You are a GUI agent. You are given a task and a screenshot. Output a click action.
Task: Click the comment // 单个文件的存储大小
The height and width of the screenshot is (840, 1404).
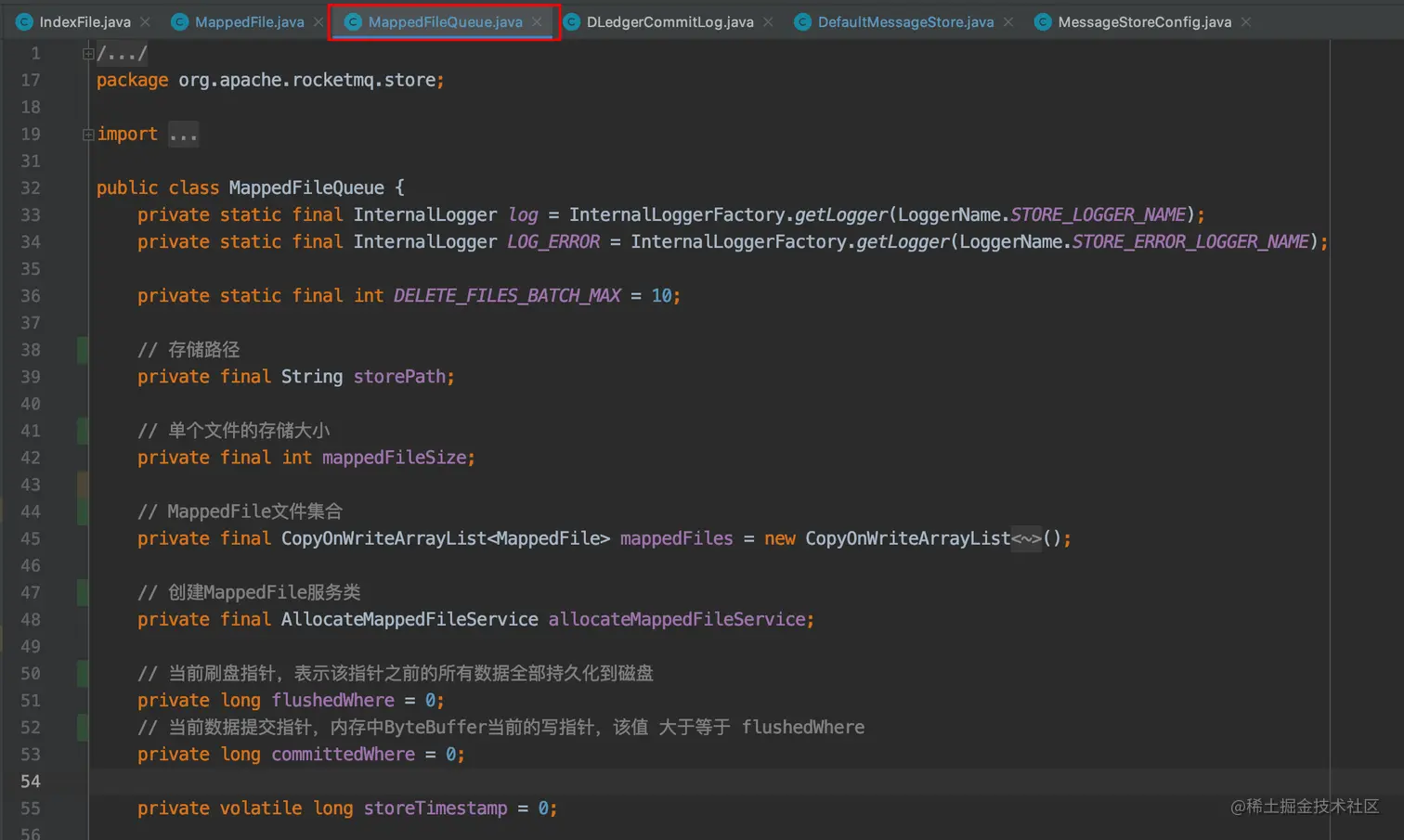coord(234,431)
